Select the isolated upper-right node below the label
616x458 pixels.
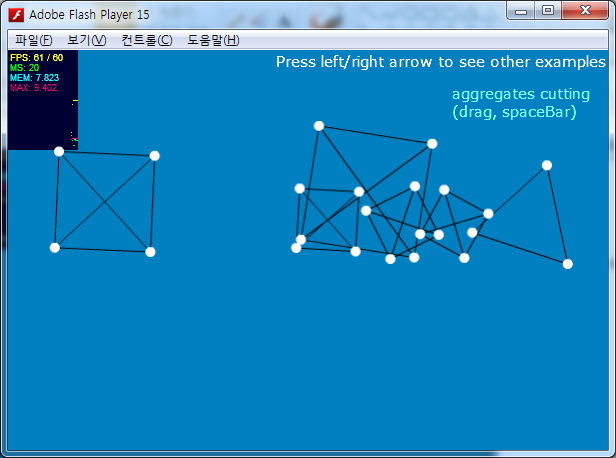point(547,165)
